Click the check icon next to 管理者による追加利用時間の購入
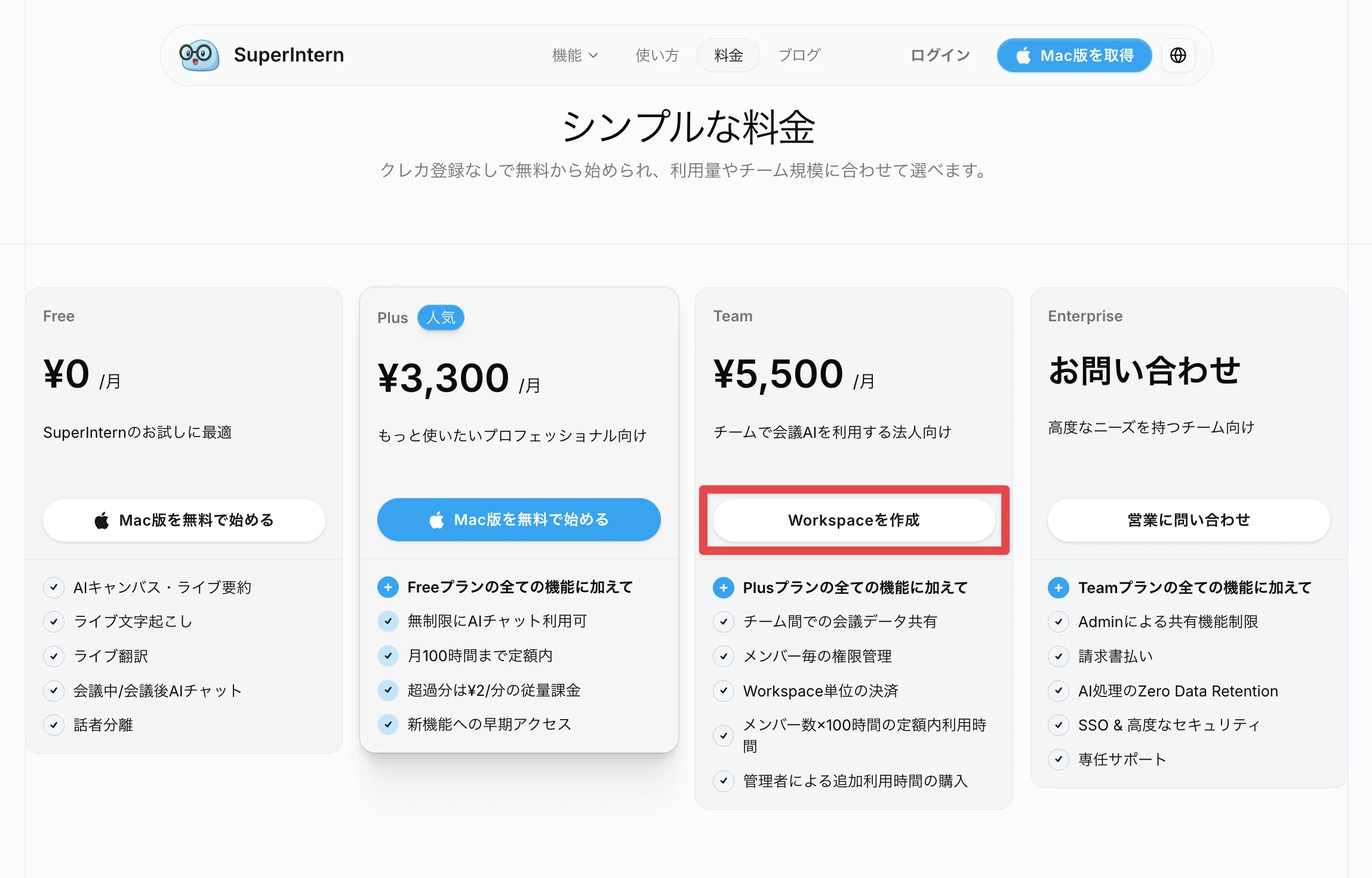The width and height of the screenshot is (1372, 878). [724, 781]
